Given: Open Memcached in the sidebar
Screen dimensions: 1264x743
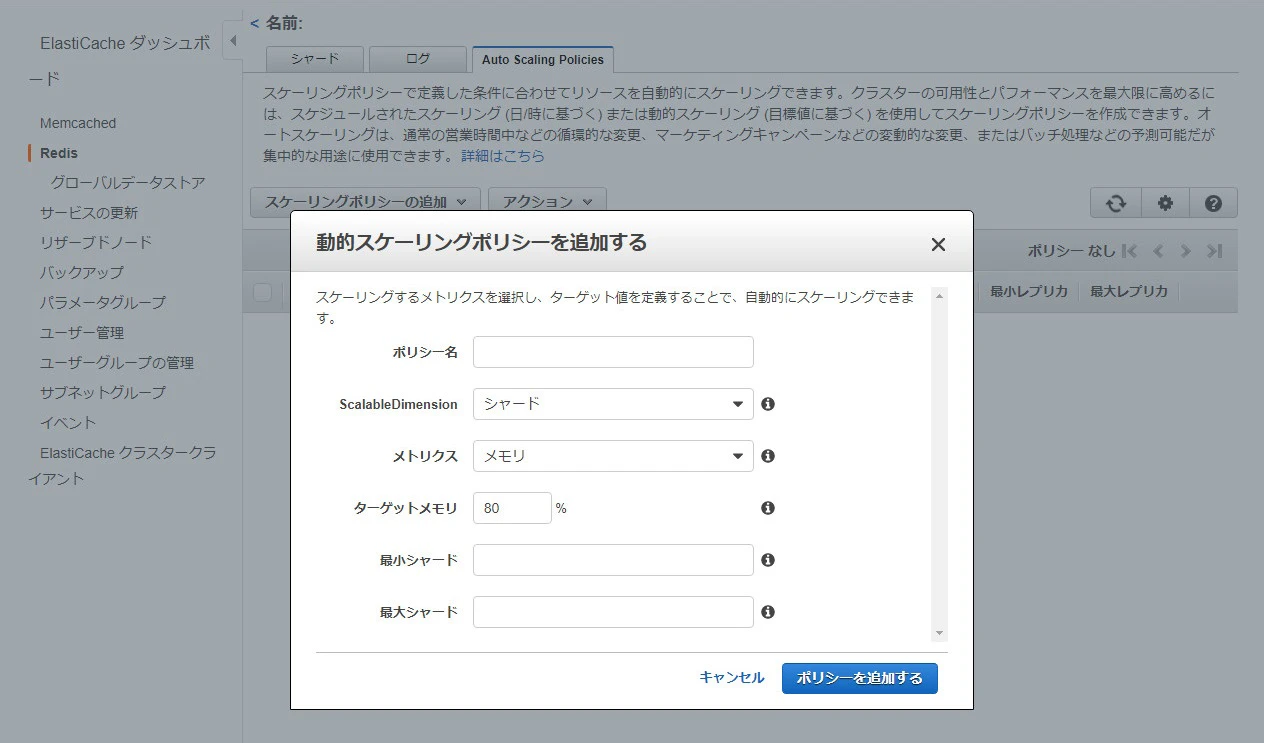Looking at the screenshot, I should coord(78,123).
